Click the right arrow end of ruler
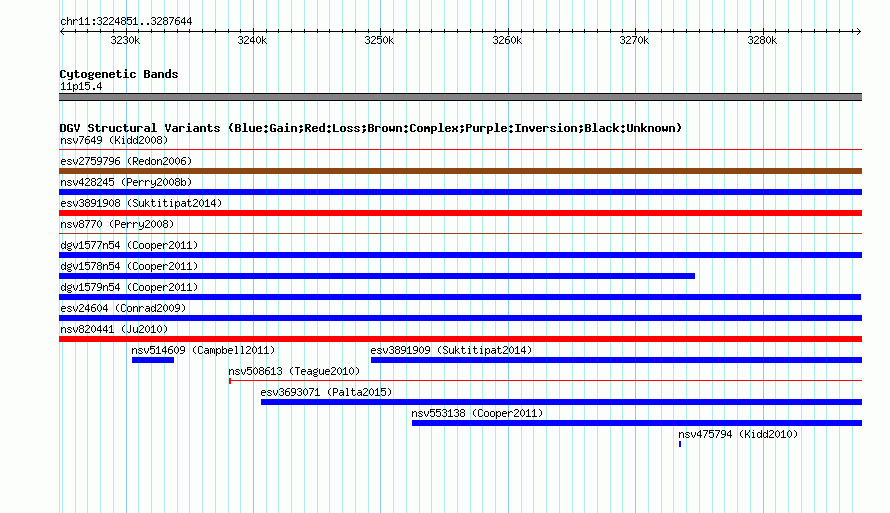The height and width of the screenshot is (513, 890). (x=859, y=31)
